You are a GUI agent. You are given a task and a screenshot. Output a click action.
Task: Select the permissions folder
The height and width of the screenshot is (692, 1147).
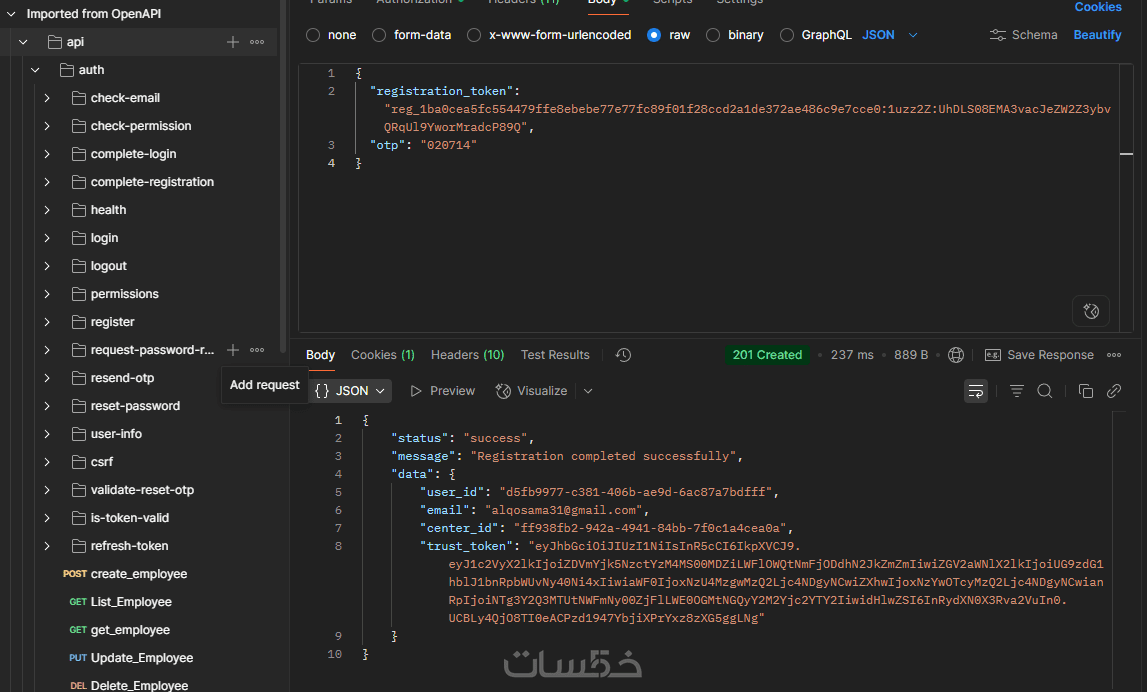point(124,294)
